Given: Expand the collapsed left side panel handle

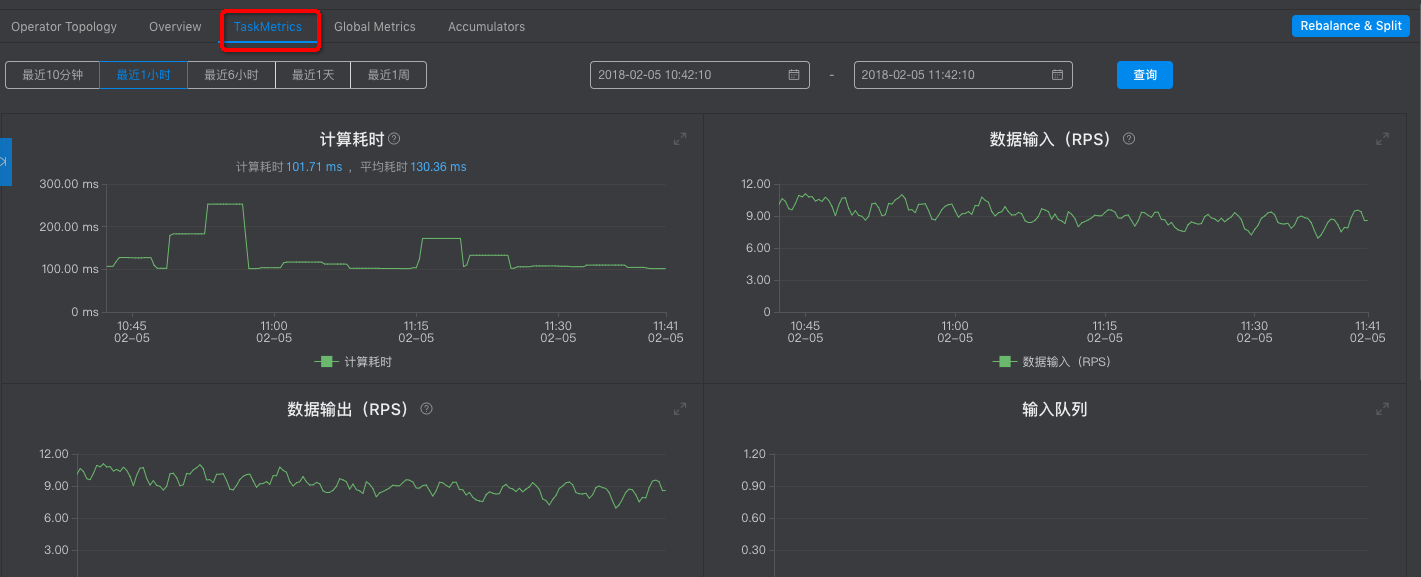Looking at the screenshot, I should pos(5,162).
